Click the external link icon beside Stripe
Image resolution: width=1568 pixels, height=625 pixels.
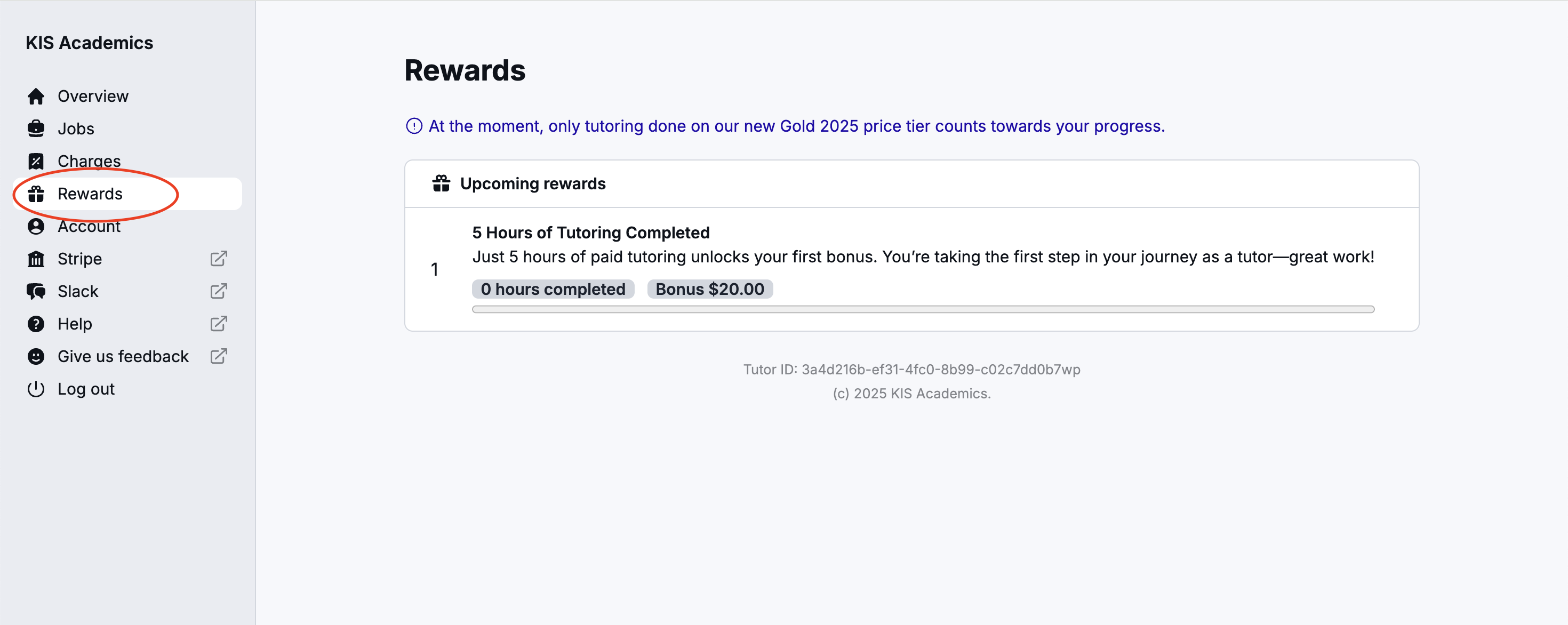[219, 259]
